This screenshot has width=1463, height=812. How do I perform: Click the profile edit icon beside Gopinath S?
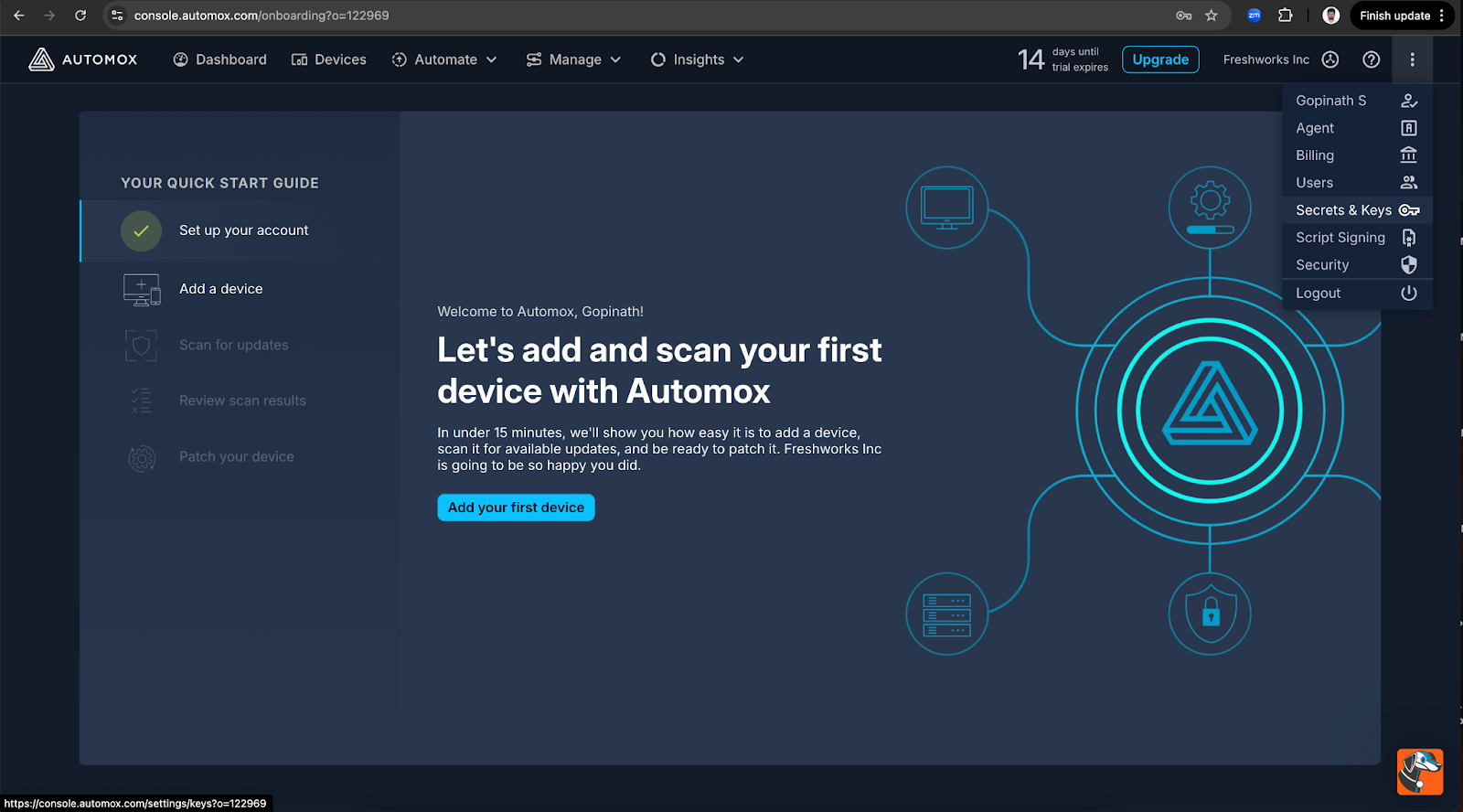click(1409, 101)
